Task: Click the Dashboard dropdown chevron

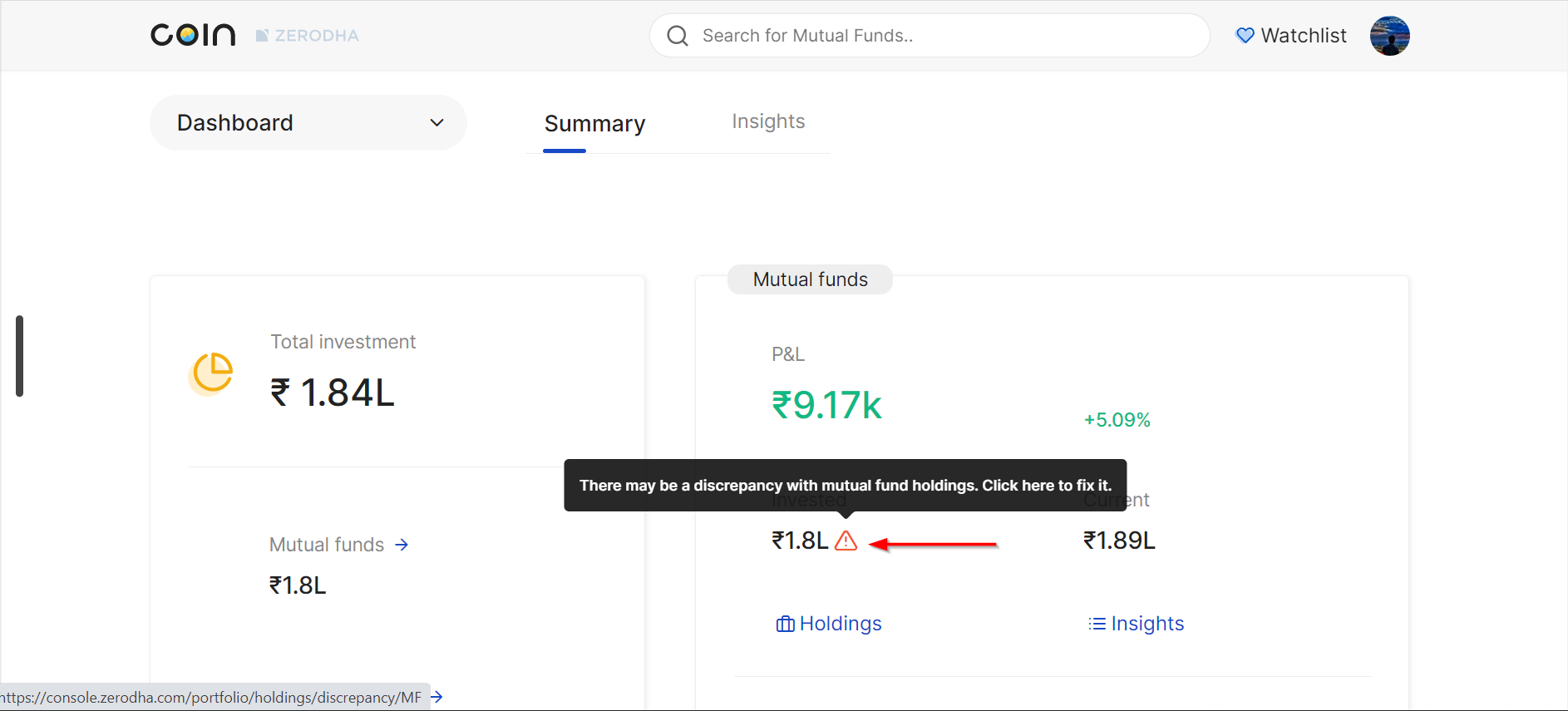Action: 436,123
